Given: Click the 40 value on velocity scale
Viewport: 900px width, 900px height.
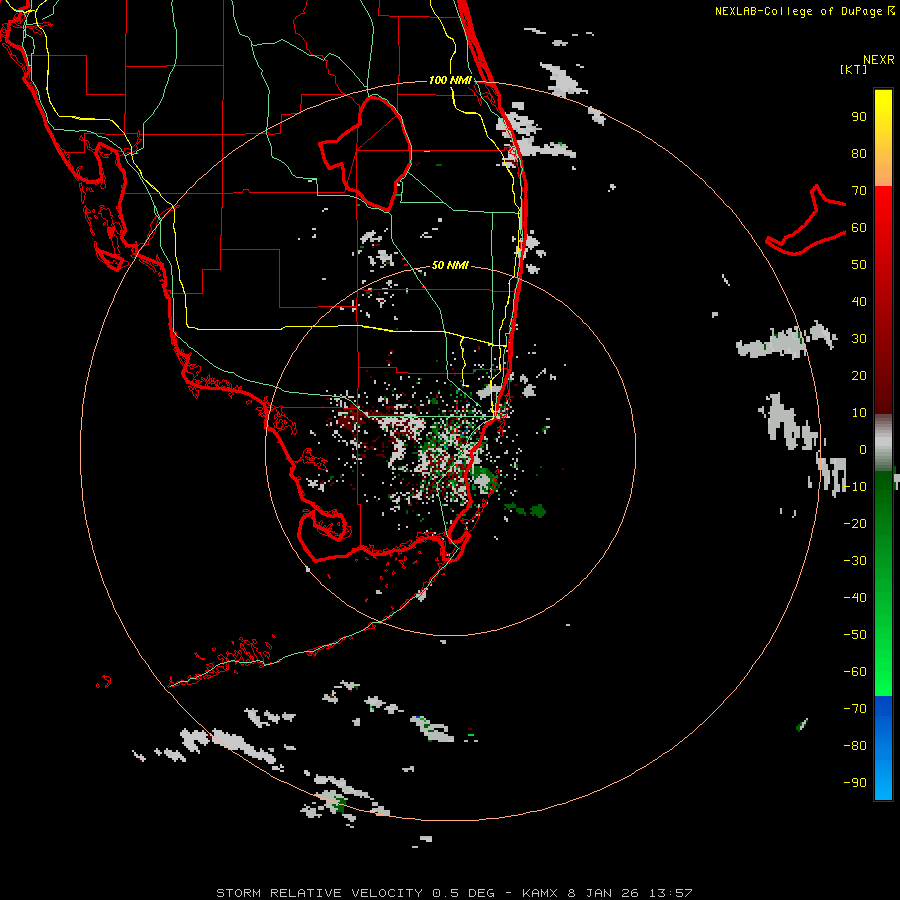Looking at the screenshot, I should click(859, 302).
